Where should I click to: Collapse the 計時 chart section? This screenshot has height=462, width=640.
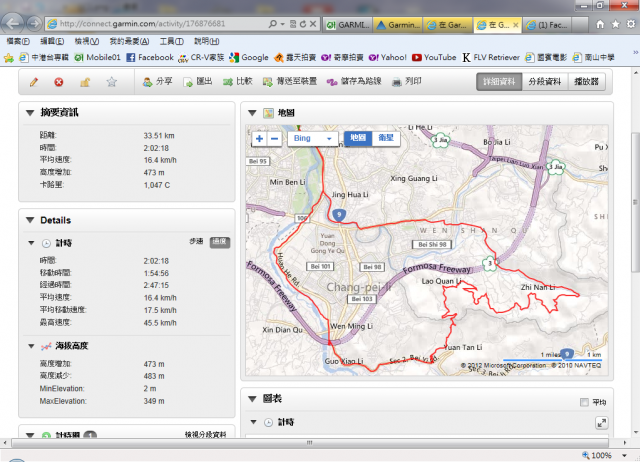[253, 422]
